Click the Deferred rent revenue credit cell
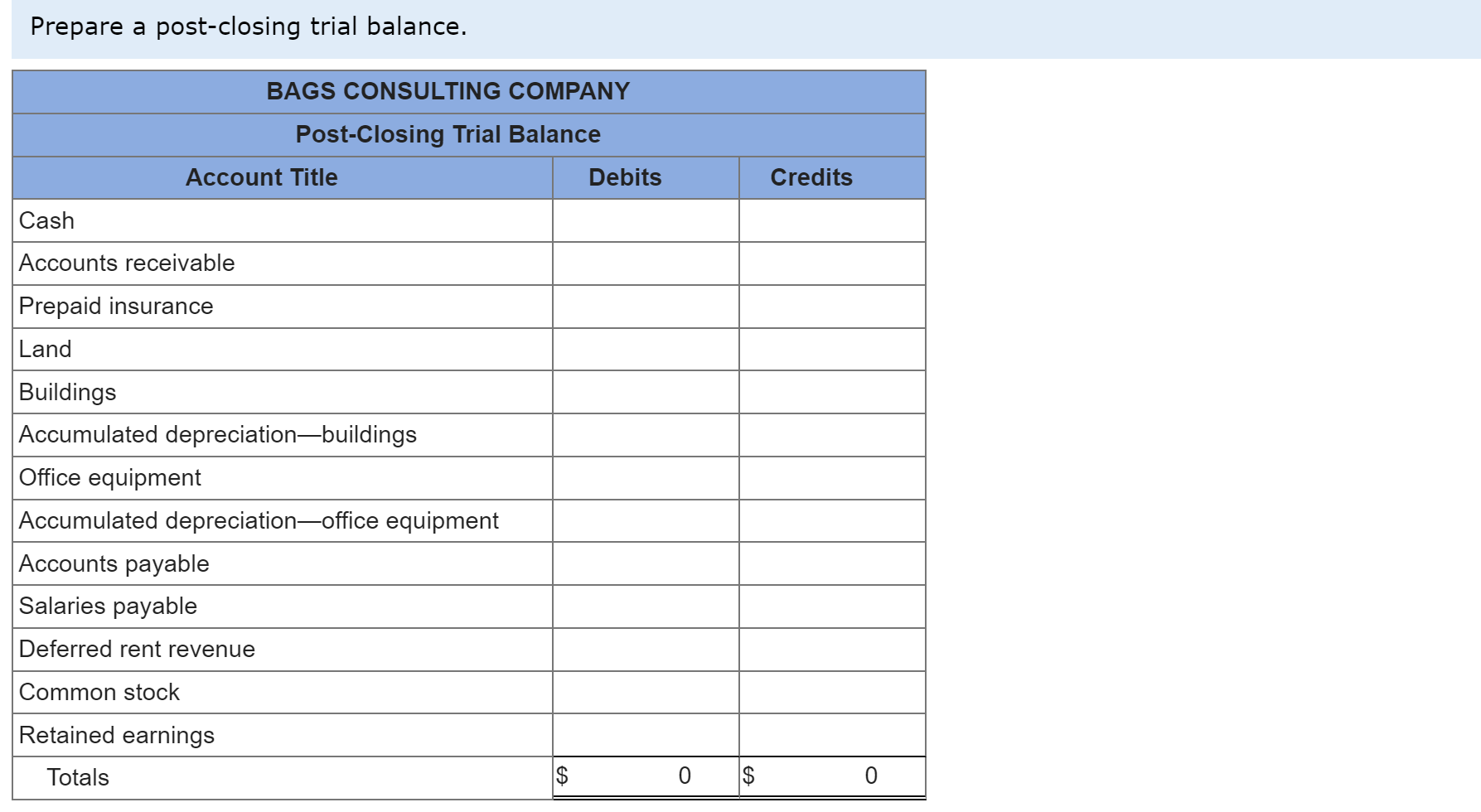 pyautogui.click(x=831, y=649)
